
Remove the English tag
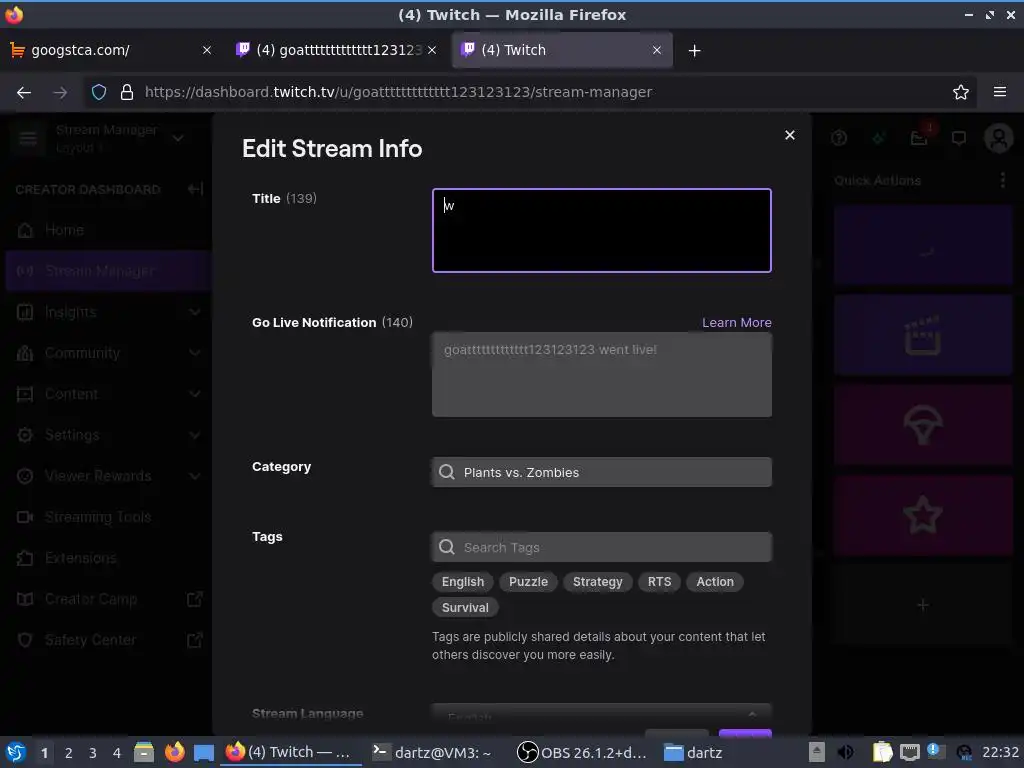tap(463, 582)
